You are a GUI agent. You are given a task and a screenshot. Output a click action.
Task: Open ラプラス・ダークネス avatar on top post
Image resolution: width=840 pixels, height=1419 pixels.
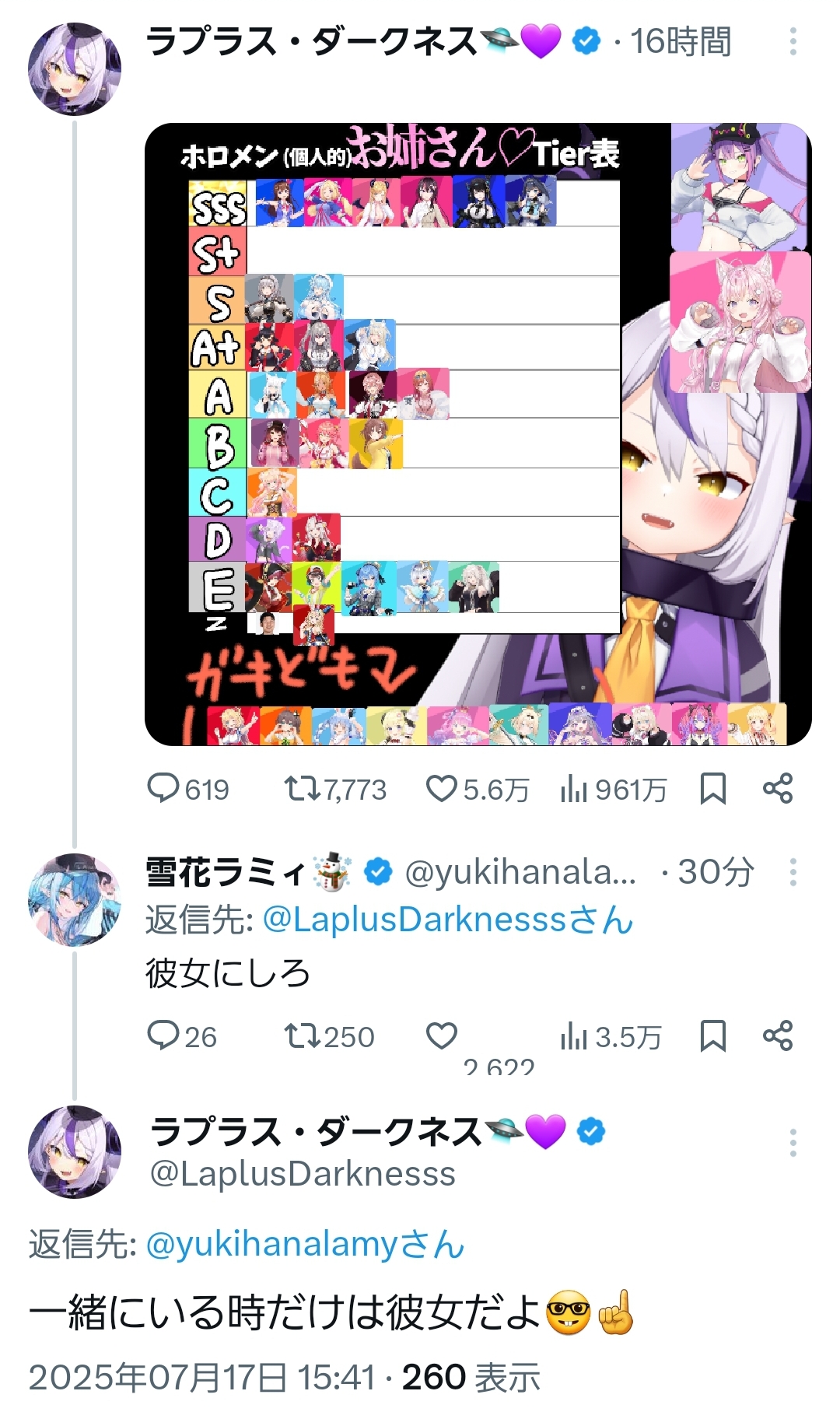coord(75,69)
